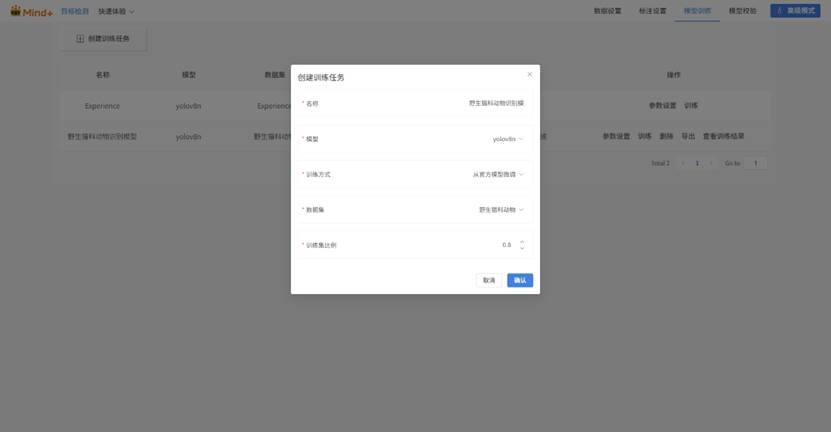Go to next page arrow in pagination
Image resolution: width=831 pixels, height=432 pixels.
point(711,163)
